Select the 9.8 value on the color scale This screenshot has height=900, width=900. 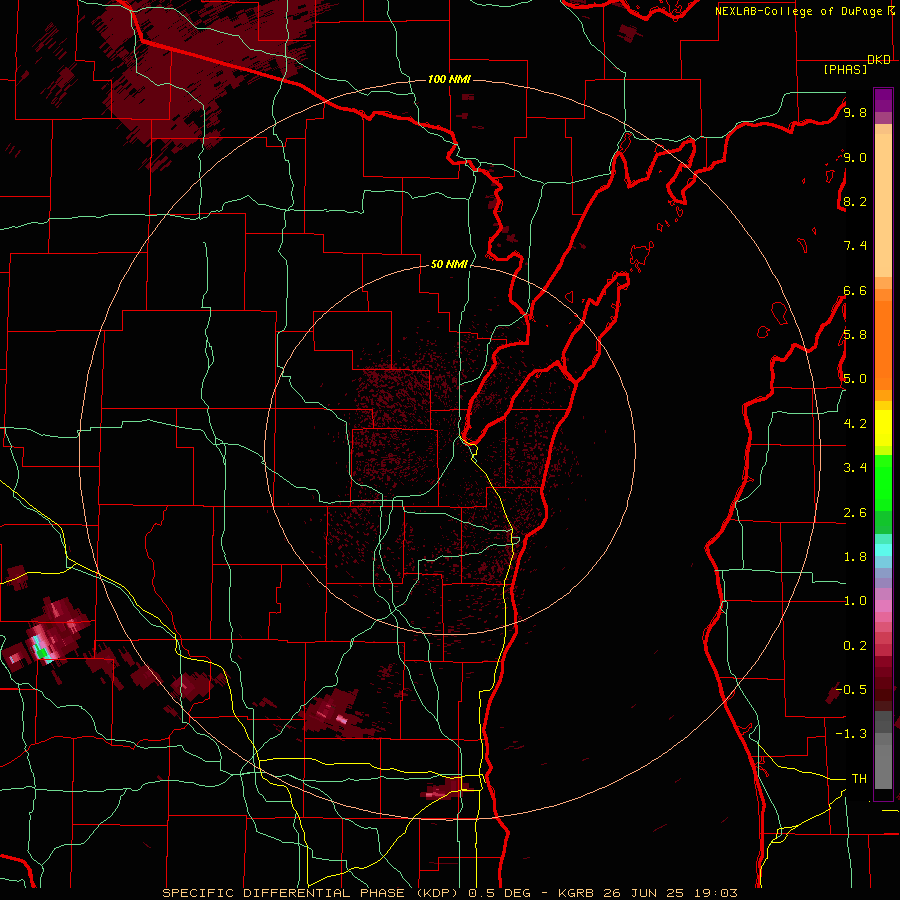tap(855, 112)
